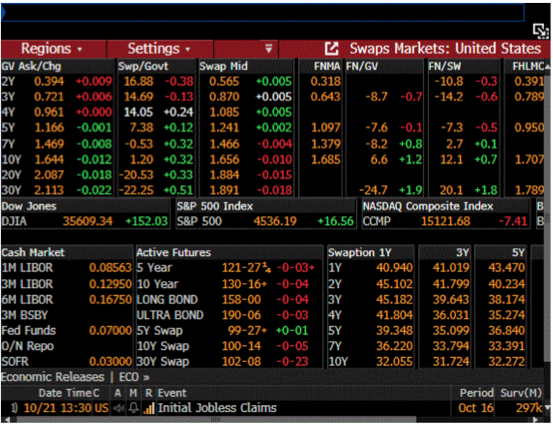This screenshot has width=553, height=426.
Task: Click the 30Y Swap futures price 102-08
Action: coord(242,362)
